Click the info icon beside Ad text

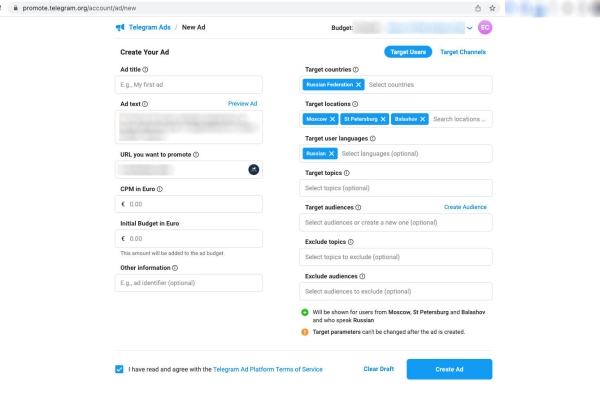(x=145, y=104)
